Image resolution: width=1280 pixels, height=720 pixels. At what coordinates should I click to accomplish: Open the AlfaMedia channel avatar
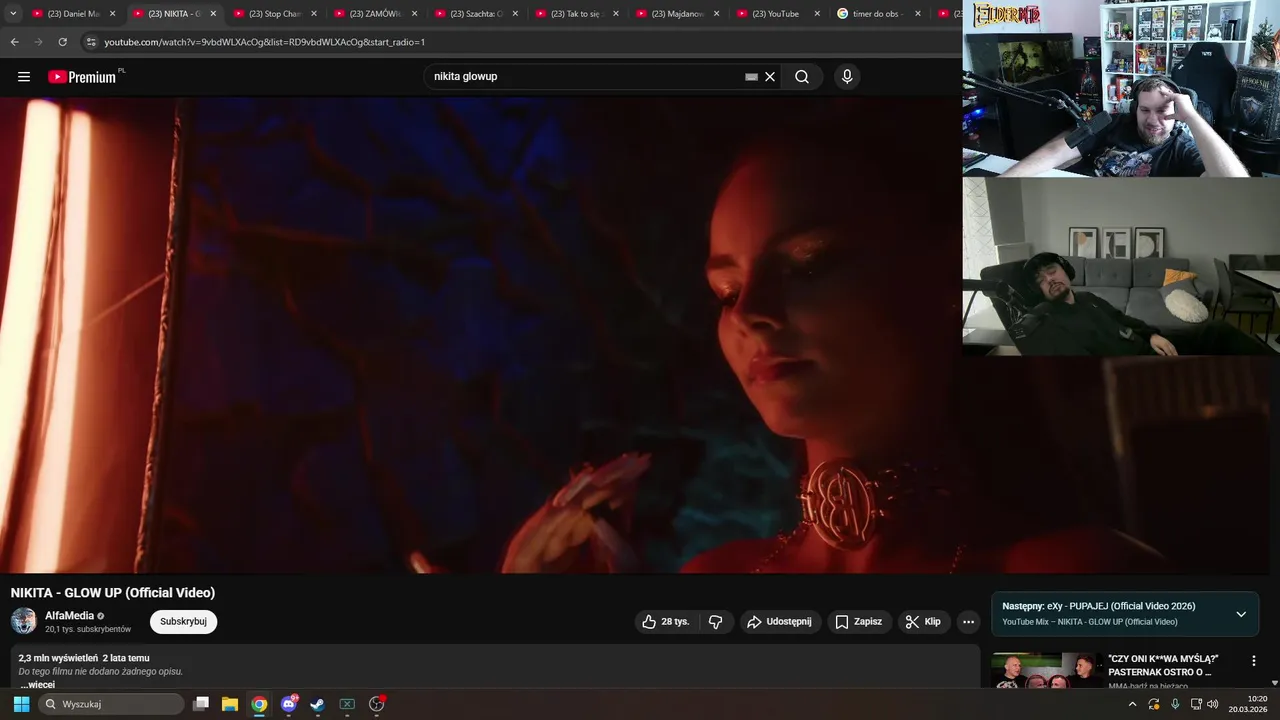click(x=24, y=621)
